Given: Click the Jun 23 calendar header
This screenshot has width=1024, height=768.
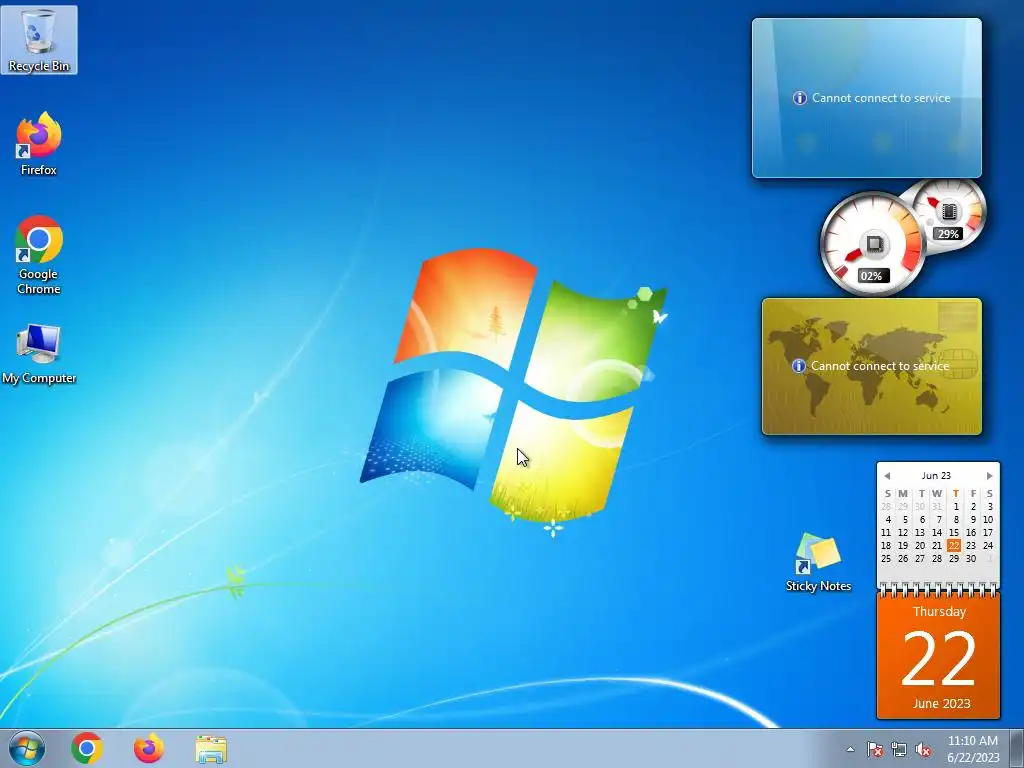Looking at the screenshot, I should pos(936,475).
